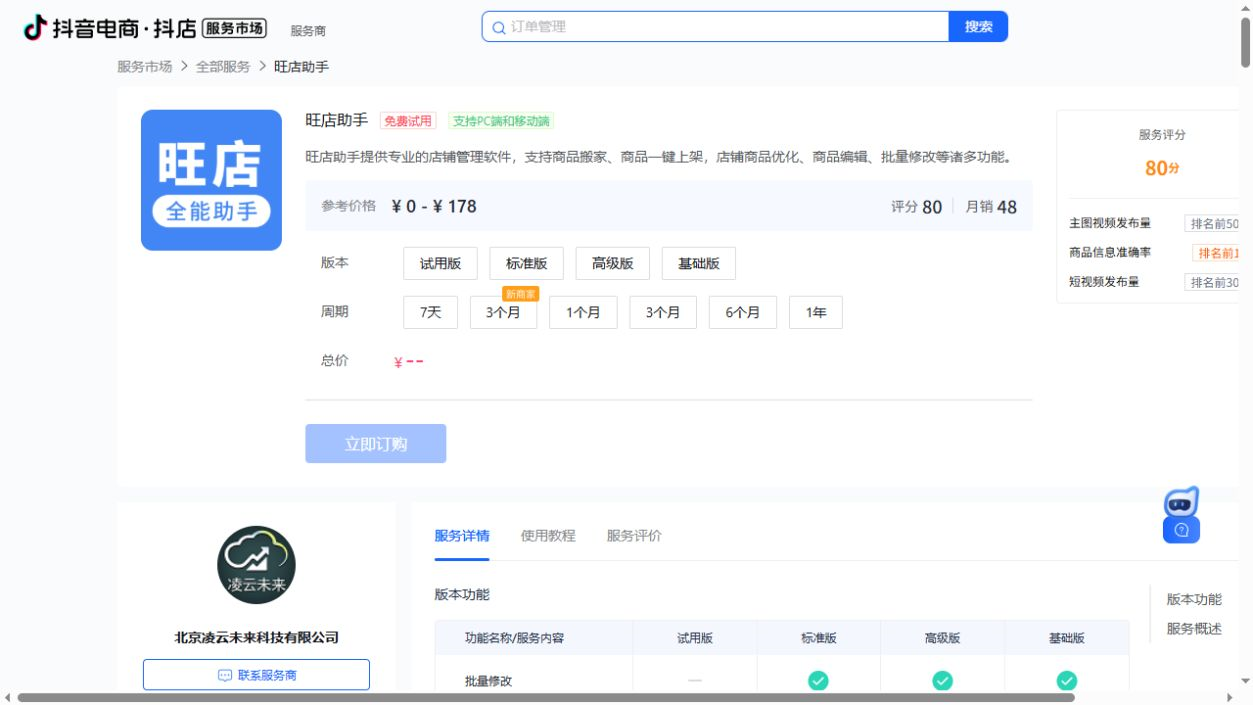Screen dimensions: 1253x705
Task: Choose the 1年 period option
Action: (815, 312)
